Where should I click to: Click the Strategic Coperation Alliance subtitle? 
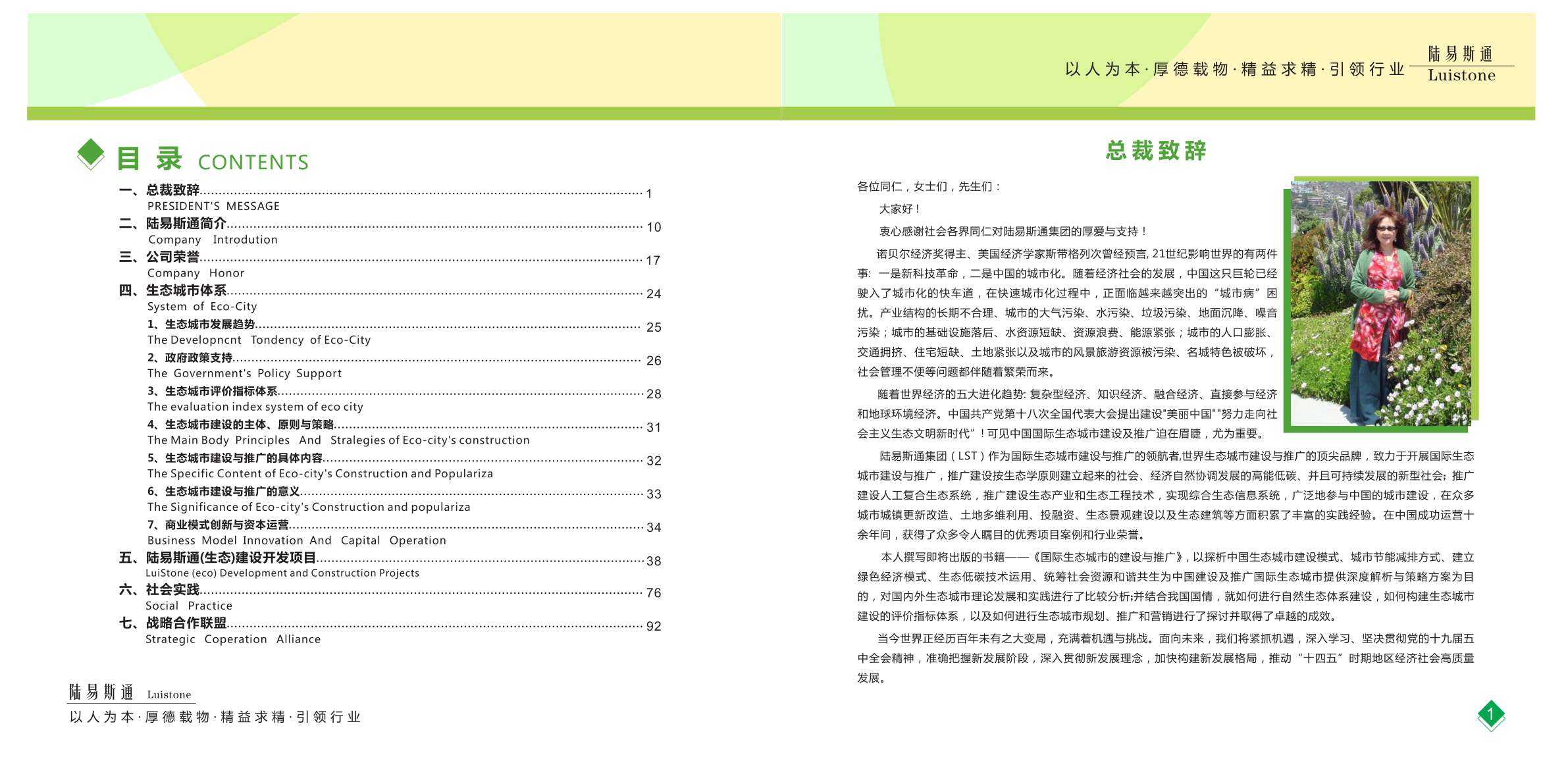coord(233,640)
